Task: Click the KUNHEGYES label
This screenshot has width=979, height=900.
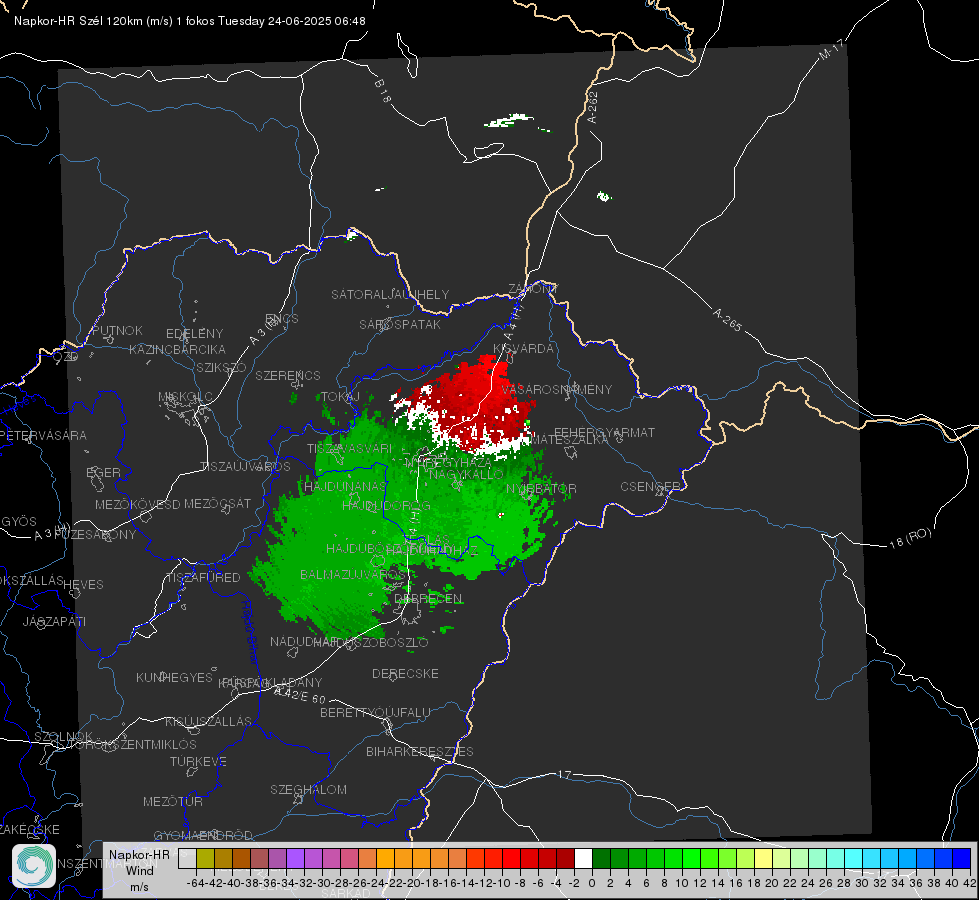Action: point(174,678)
